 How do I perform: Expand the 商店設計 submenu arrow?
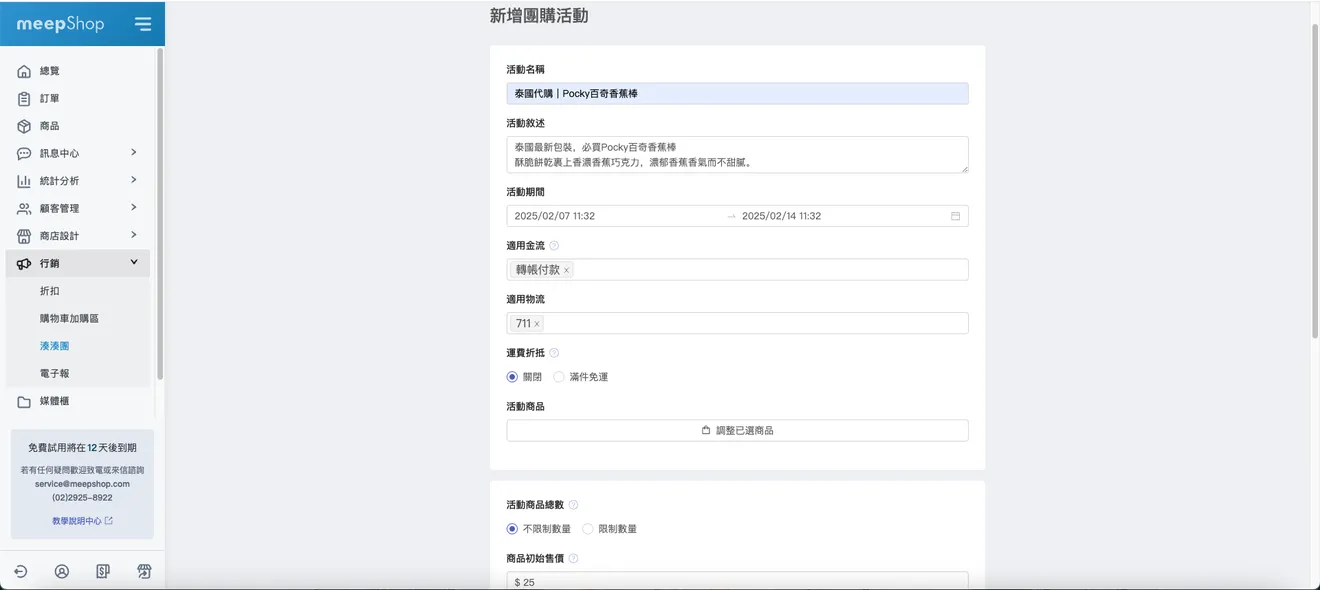click(134, 235)
